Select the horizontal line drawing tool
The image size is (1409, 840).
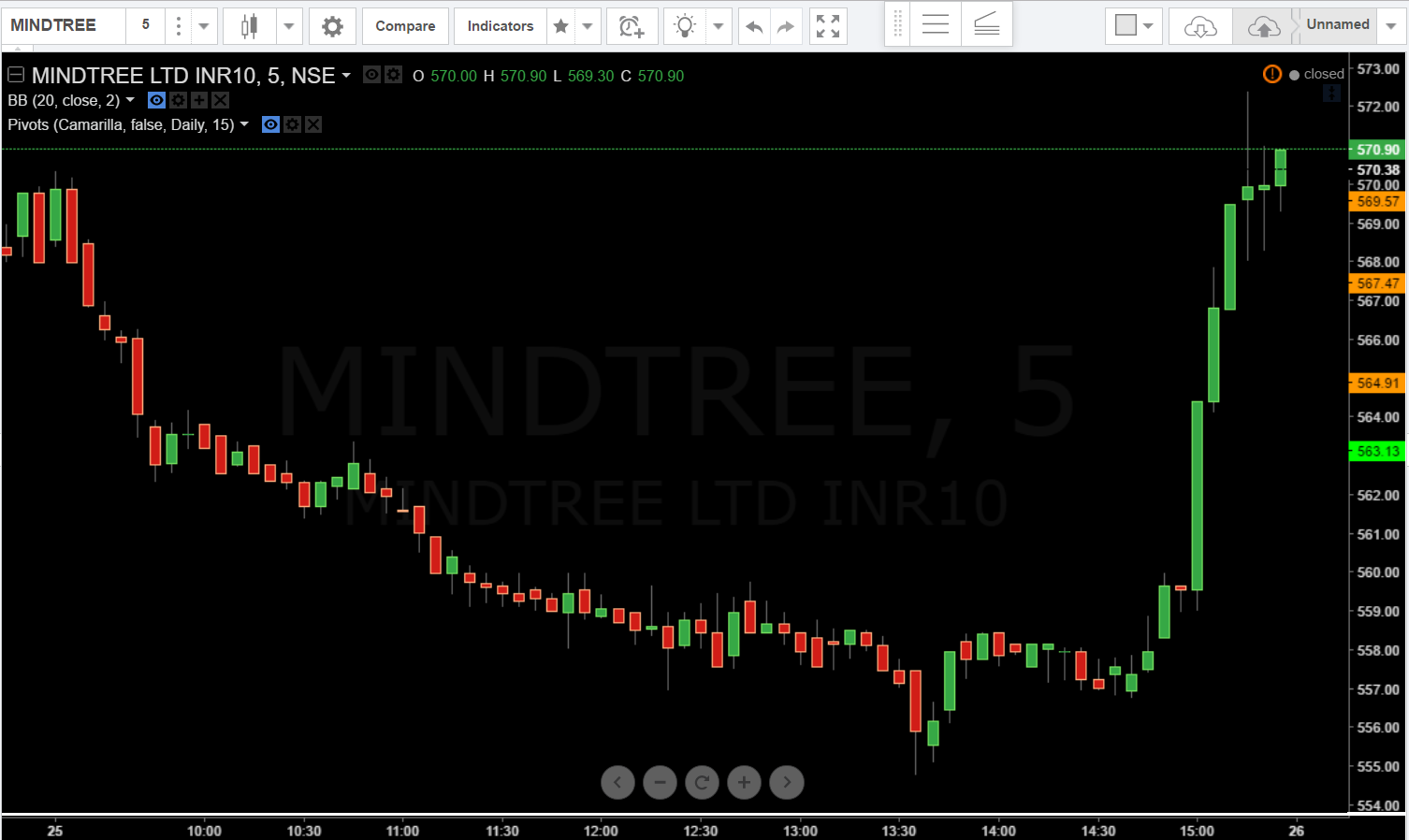(936, 24)
